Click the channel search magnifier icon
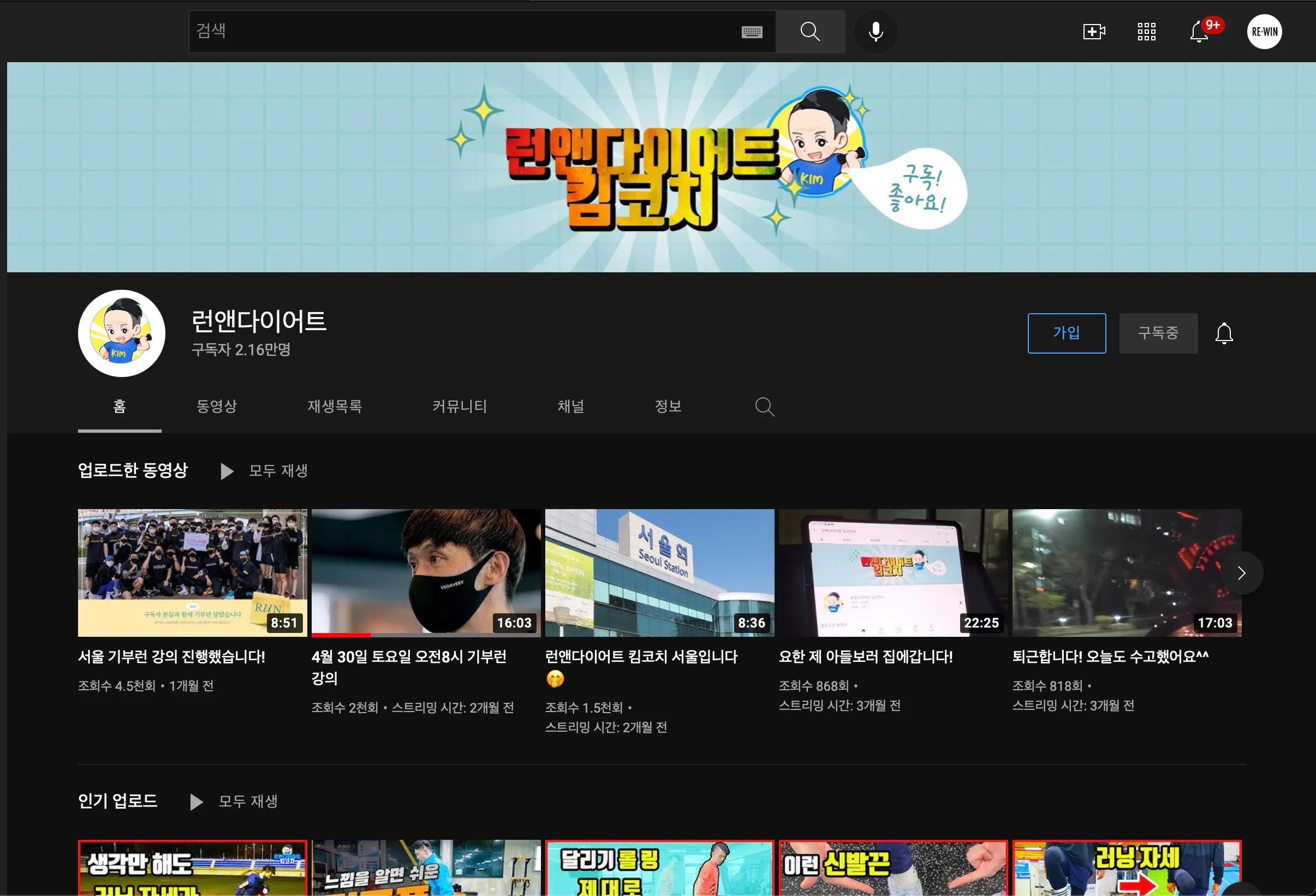1316x896 pixels. [x=765, y=407]
